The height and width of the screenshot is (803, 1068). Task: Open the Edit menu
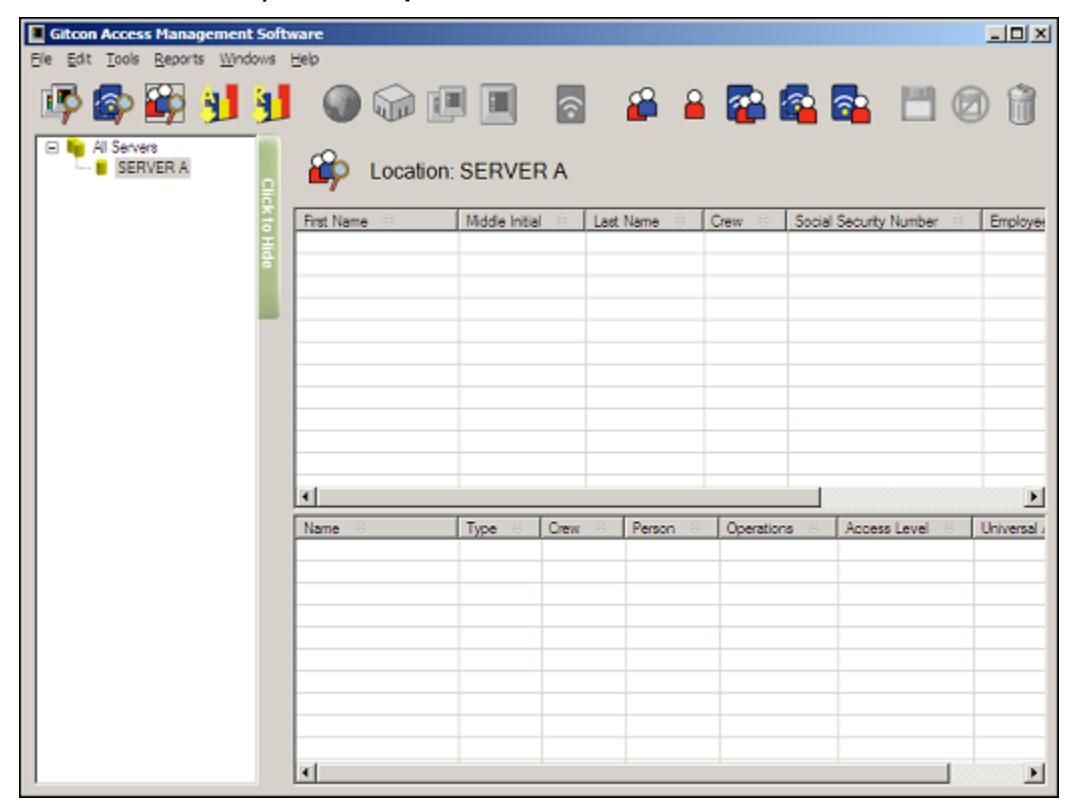[79, 59]
